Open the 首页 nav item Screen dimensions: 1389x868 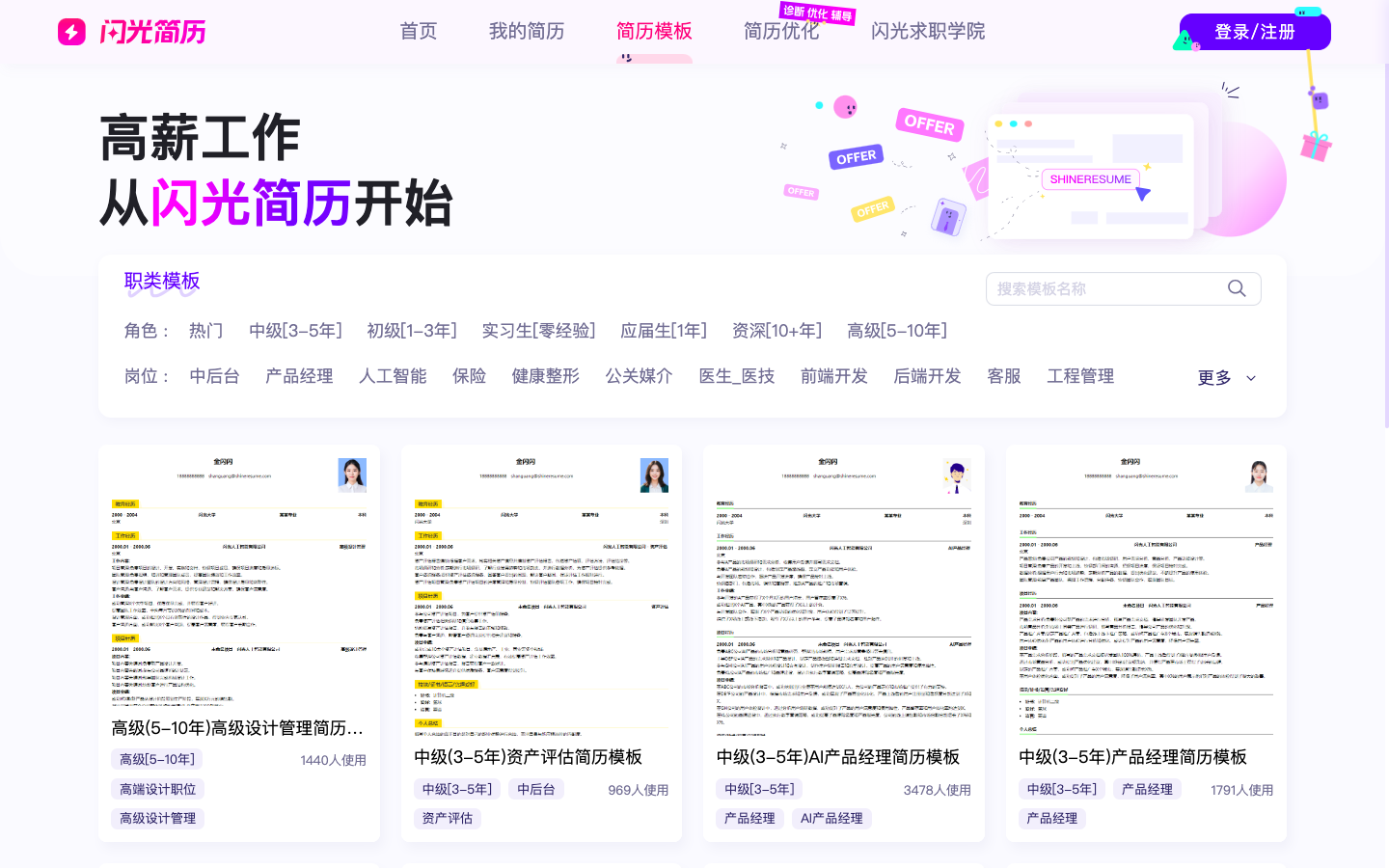point(419,31)
